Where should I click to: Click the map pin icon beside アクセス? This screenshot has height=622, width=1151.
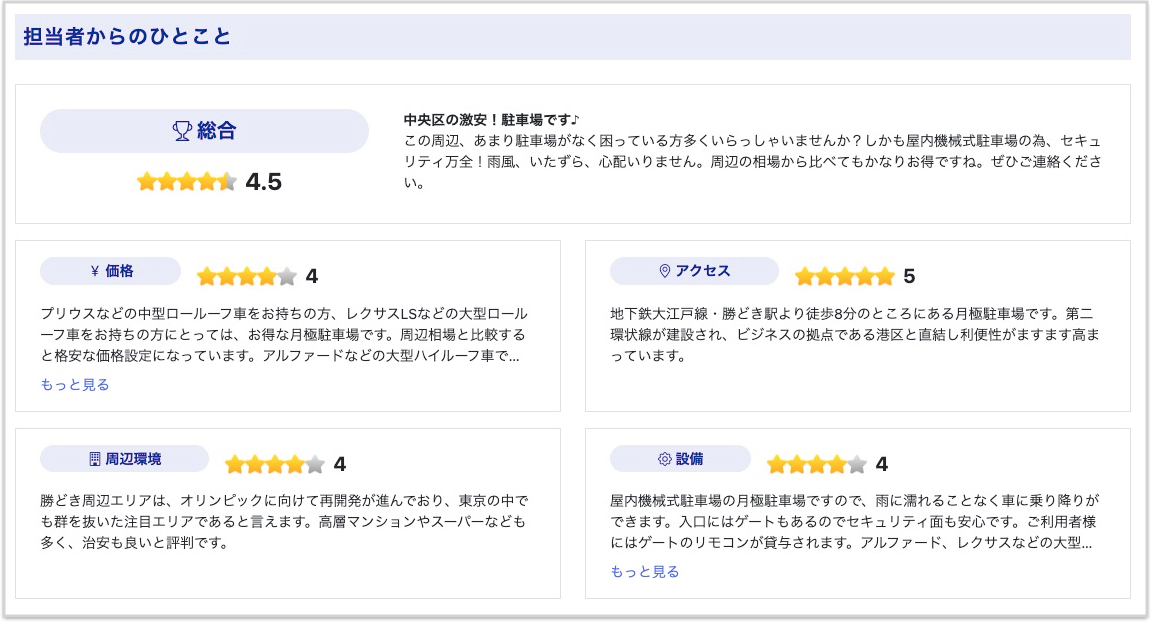click(664, 271)
